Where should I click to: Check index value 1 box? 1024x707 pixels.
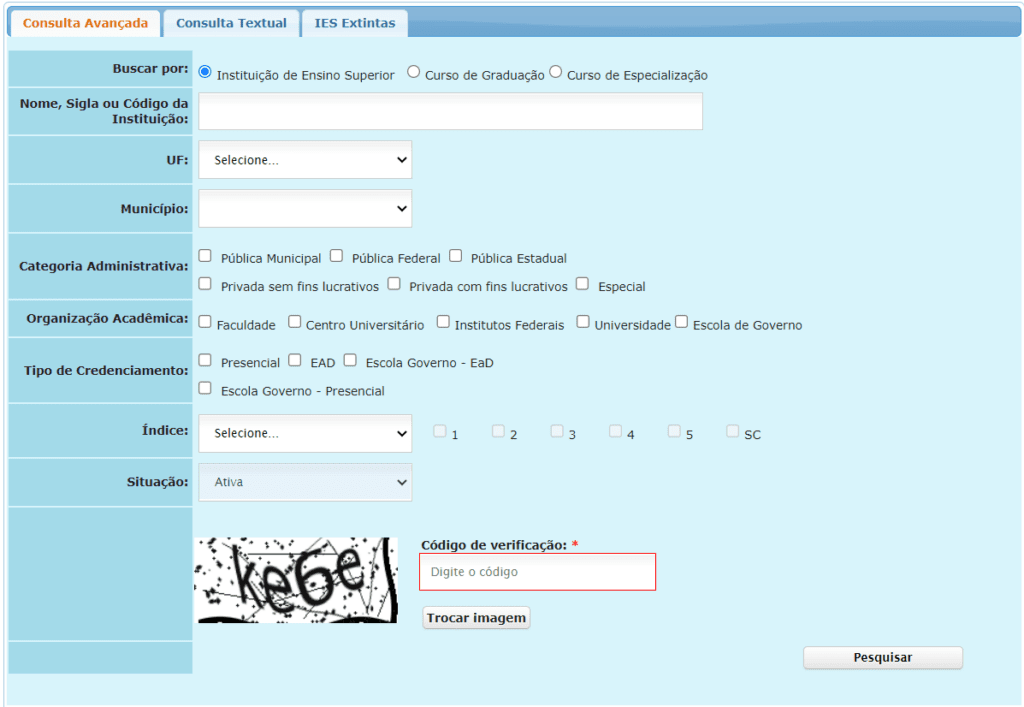tap(440, 432)
